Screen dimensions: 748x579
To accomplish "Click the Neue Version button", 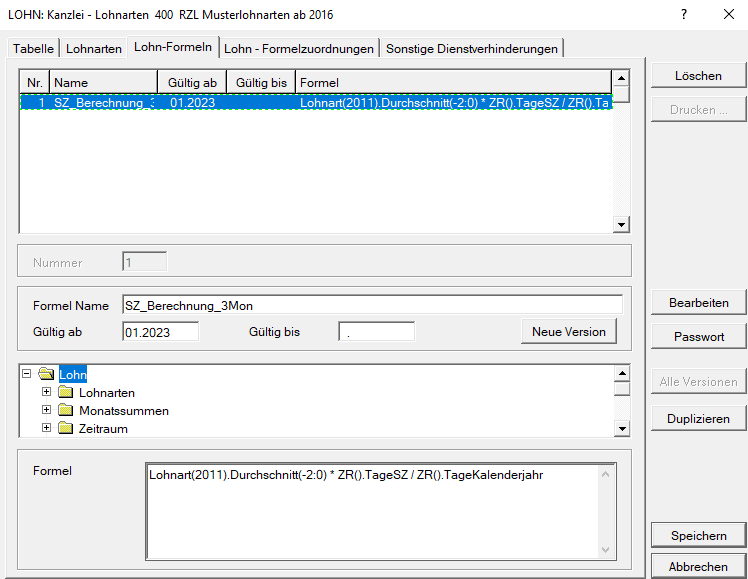I will tap(568, 332).
